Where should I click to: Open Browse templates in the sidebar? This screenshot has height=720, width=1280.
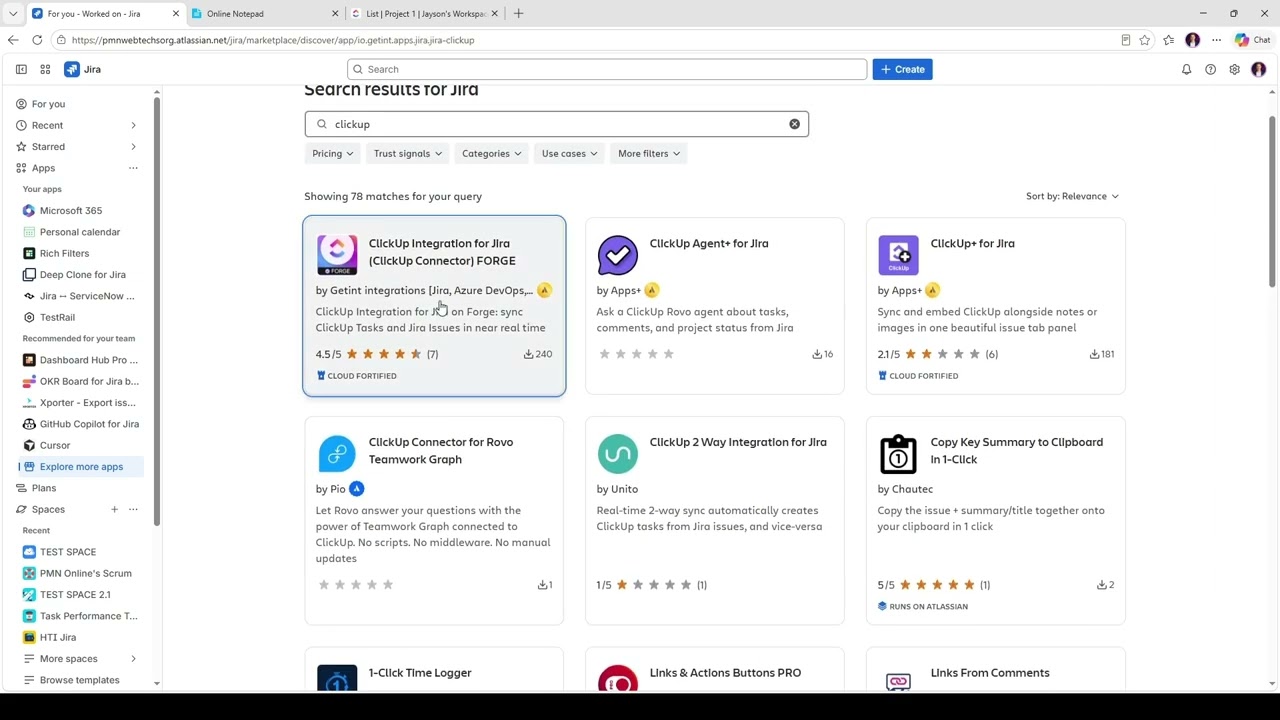tap(79, 680)
